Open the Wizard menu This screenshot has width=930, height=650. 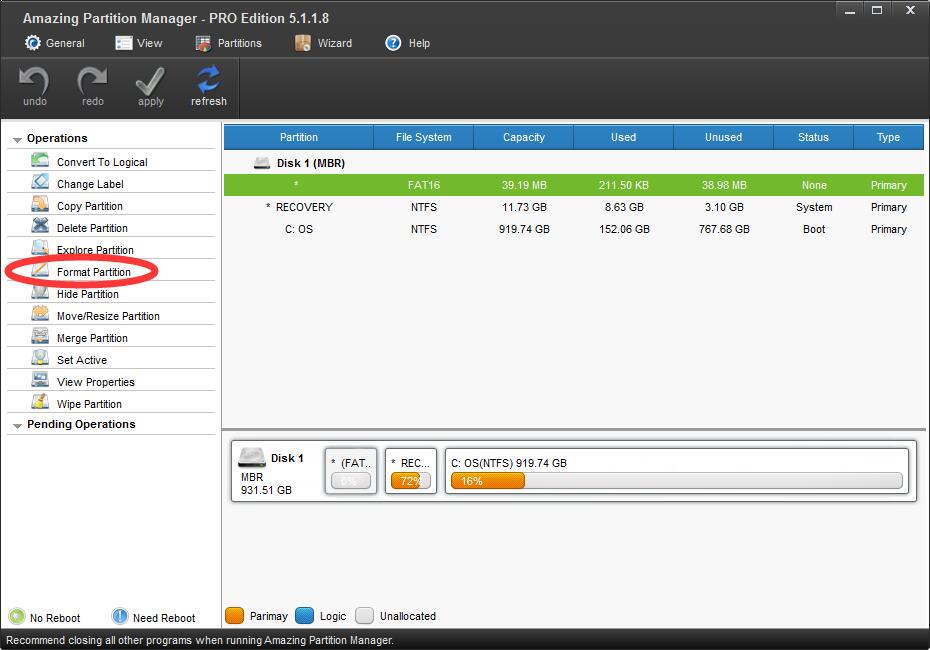point(324,43)
